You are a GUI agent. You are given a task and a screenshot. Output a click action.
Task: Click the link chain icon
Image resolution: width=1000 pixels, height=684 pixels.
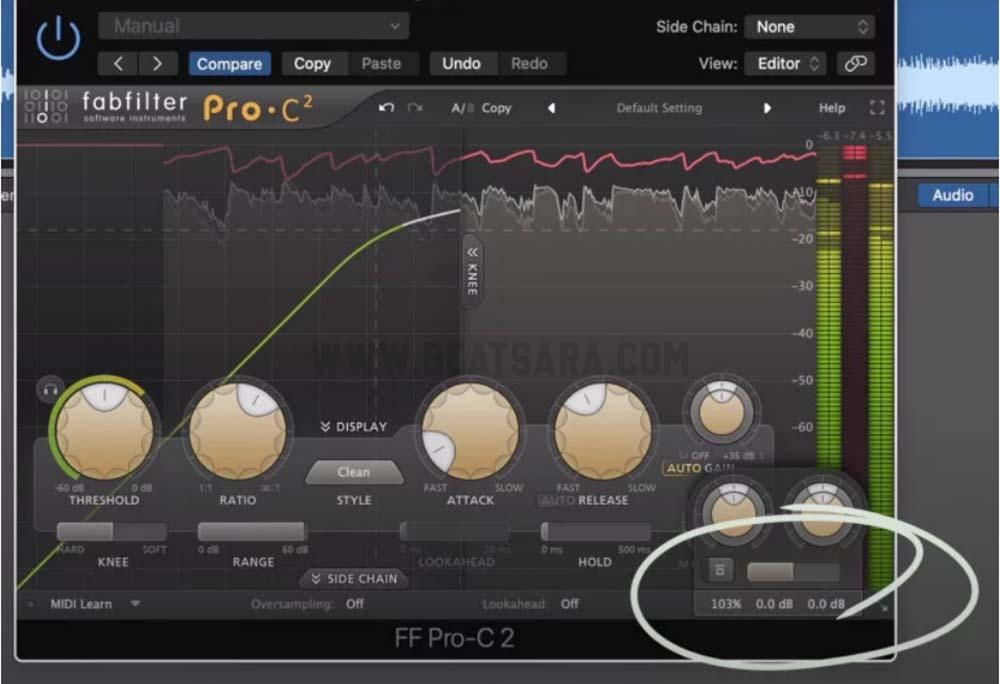(x=855, y=63)
